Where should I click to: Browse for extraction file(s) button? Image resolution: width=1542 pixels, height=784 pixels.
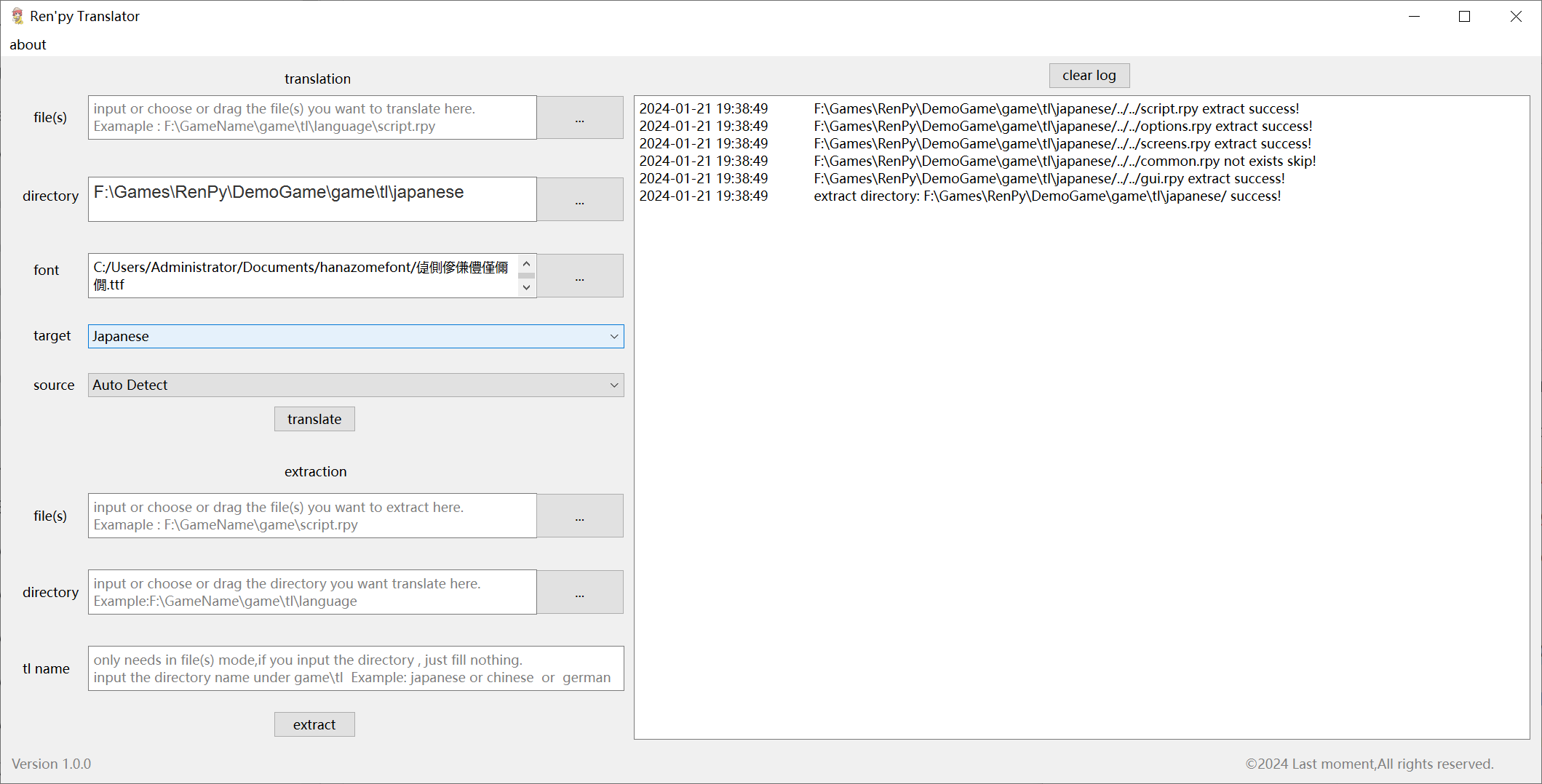click(x=580, y=516)
